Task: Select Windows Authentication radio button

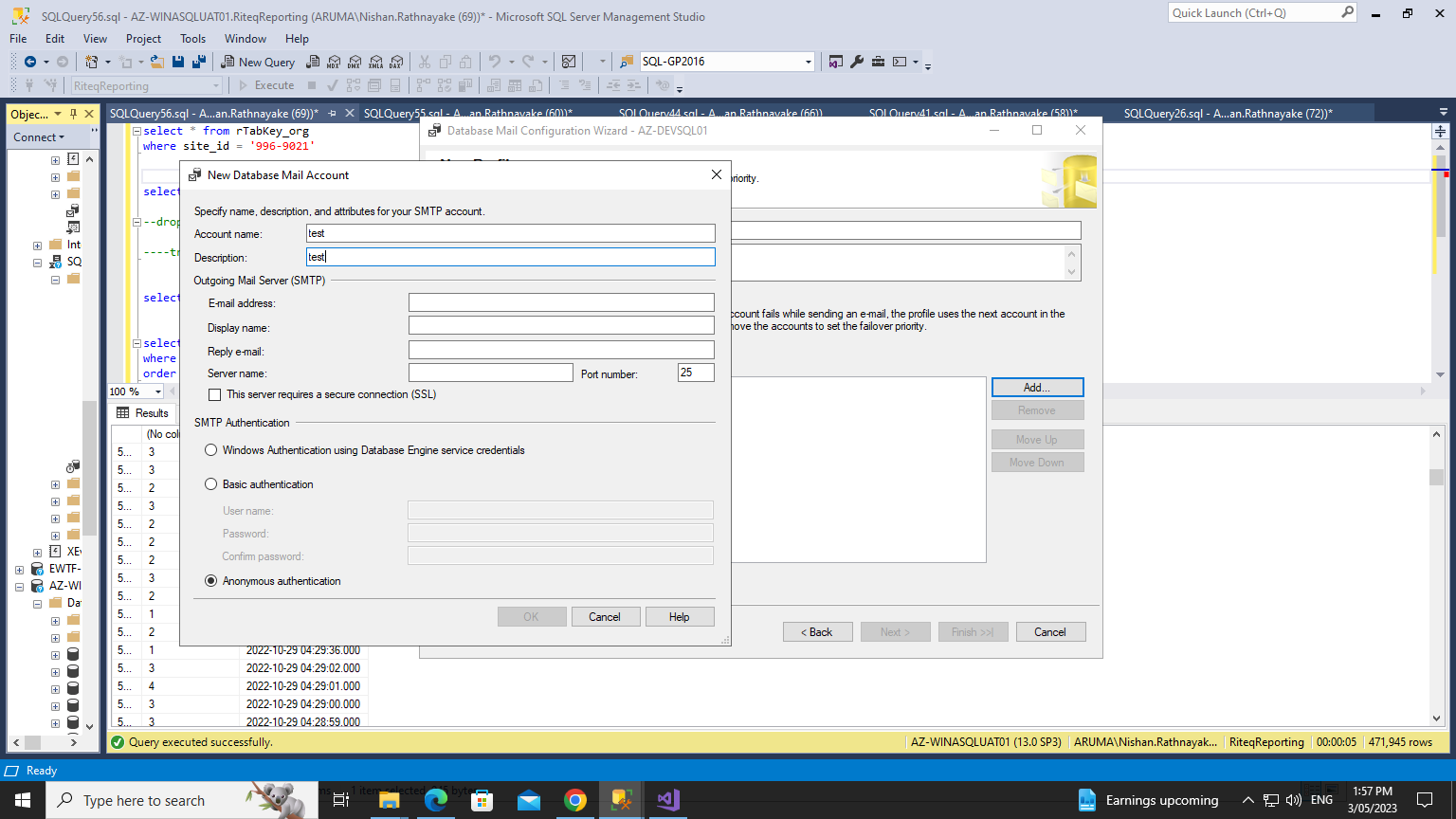Action: point(211,450)
